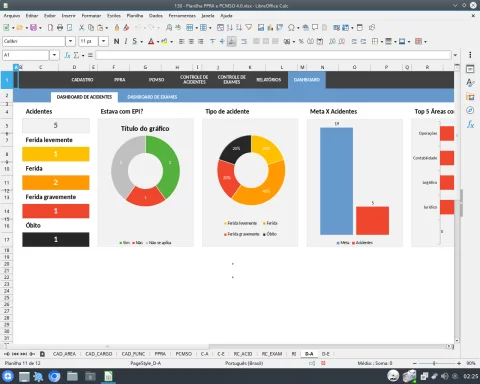Click the Name Box showing A1
This screenshot has height=384, width=480.
tap(26, 55)
